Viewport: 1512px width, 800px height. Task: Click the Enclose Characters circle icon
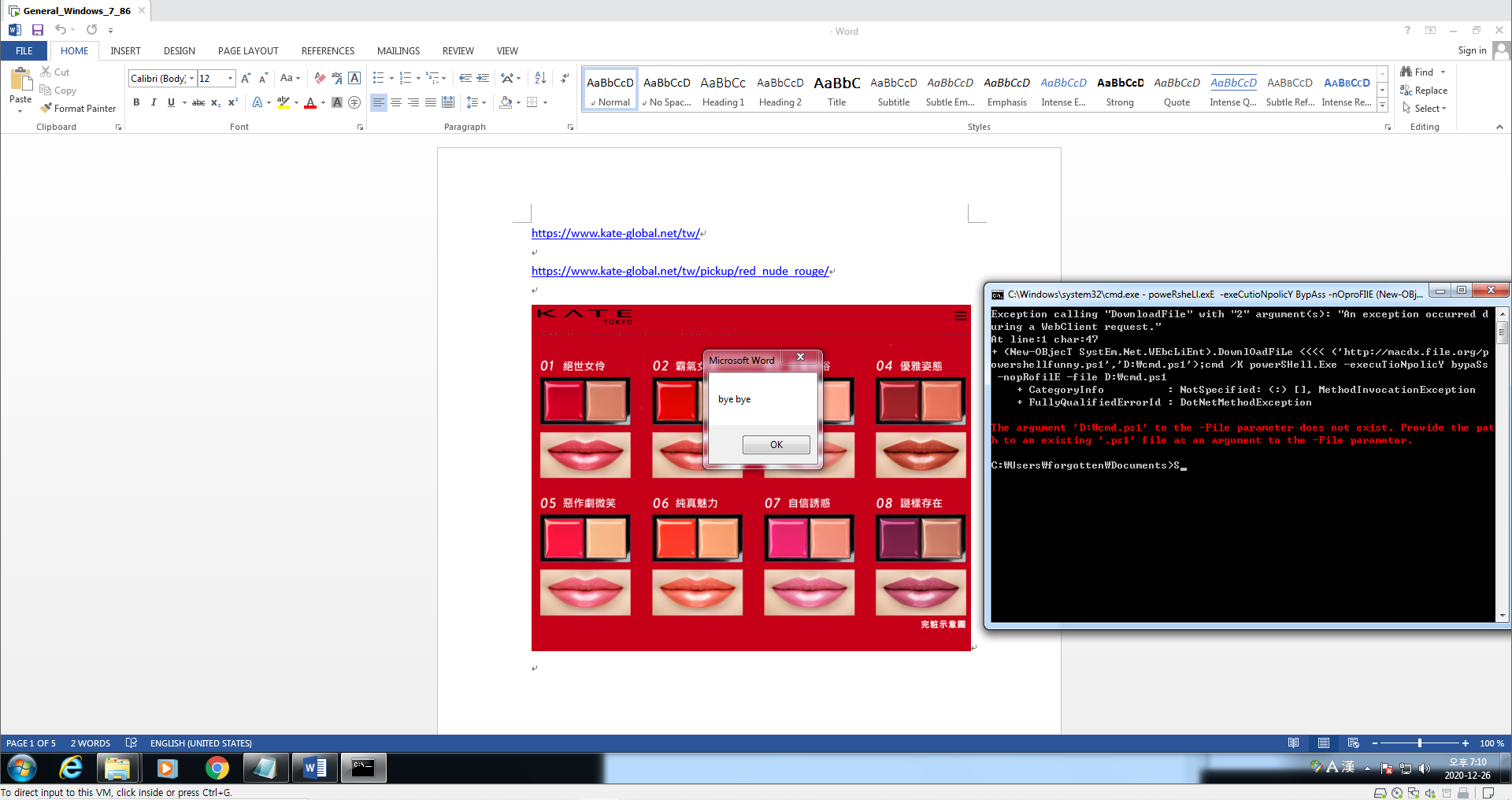coord(354,102)
